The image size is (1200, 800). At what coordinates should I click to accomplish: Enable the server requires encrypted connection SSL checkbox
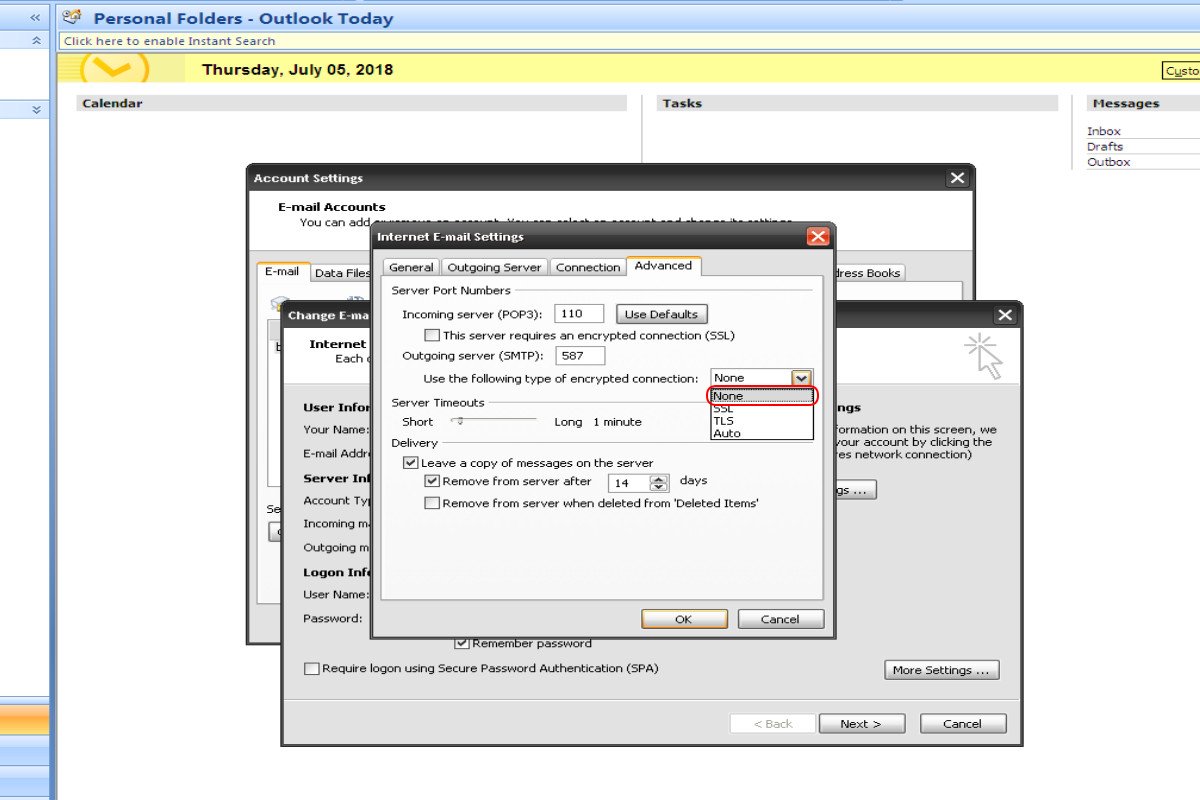click(432, 335)
